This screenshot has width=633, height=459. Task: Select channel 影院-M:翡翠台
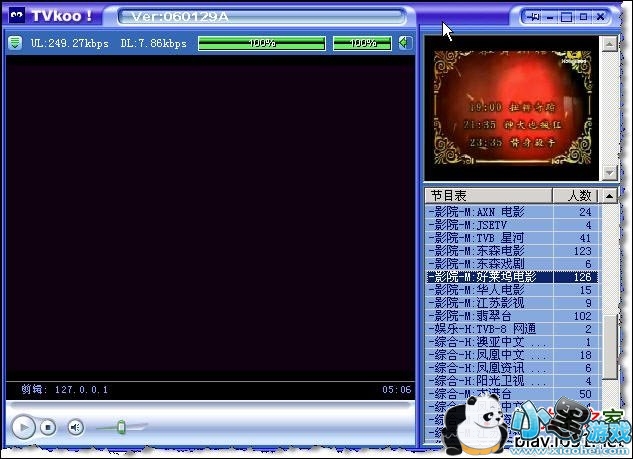tap(513, 316)
